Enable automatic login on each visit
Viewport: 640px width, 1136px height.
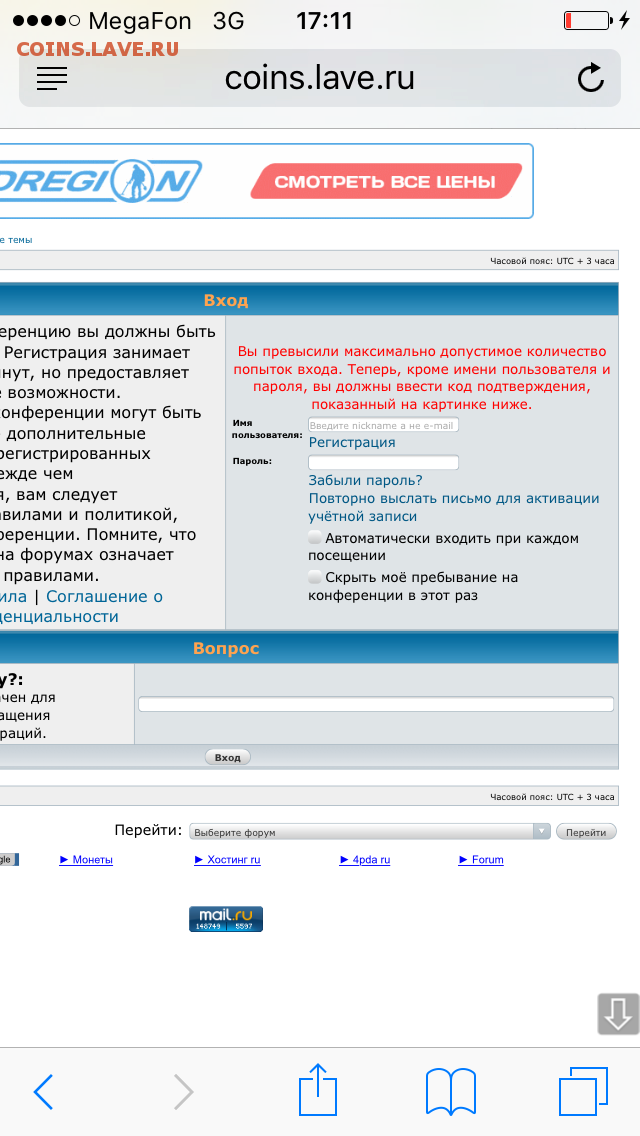point(315,538)
